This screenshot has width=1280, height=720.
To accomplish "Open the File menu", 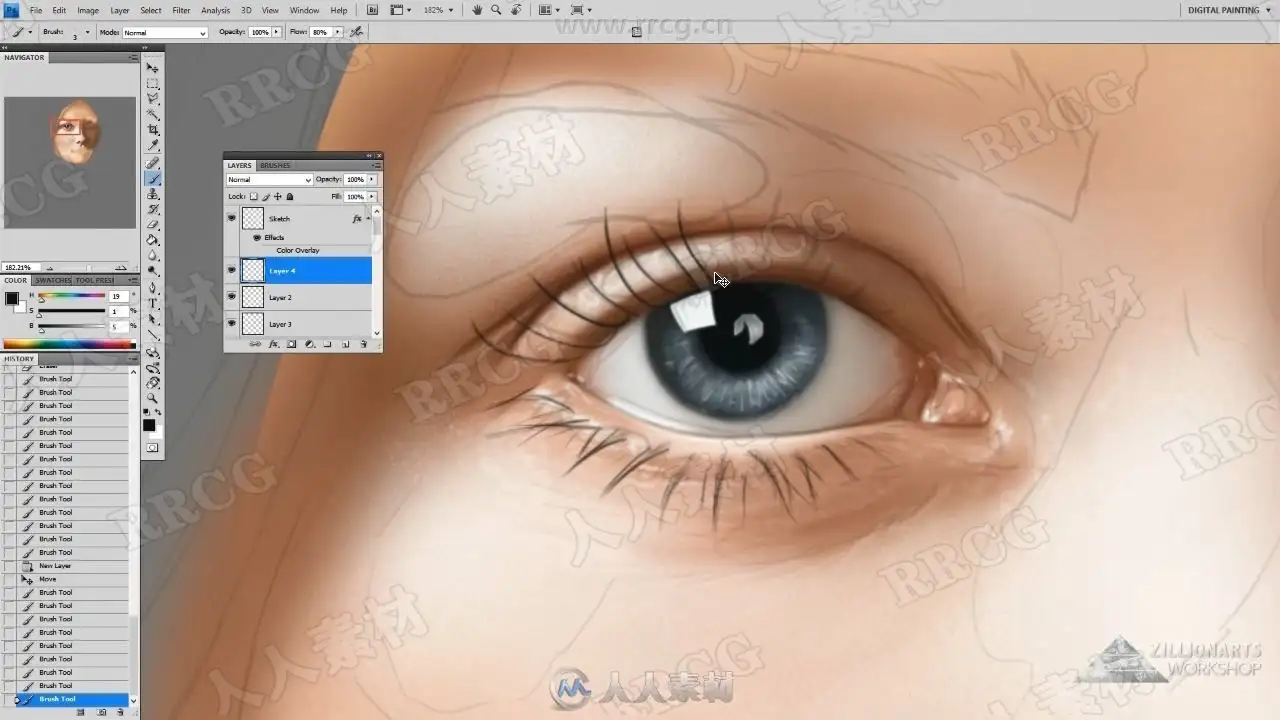I will coord(36,10).
